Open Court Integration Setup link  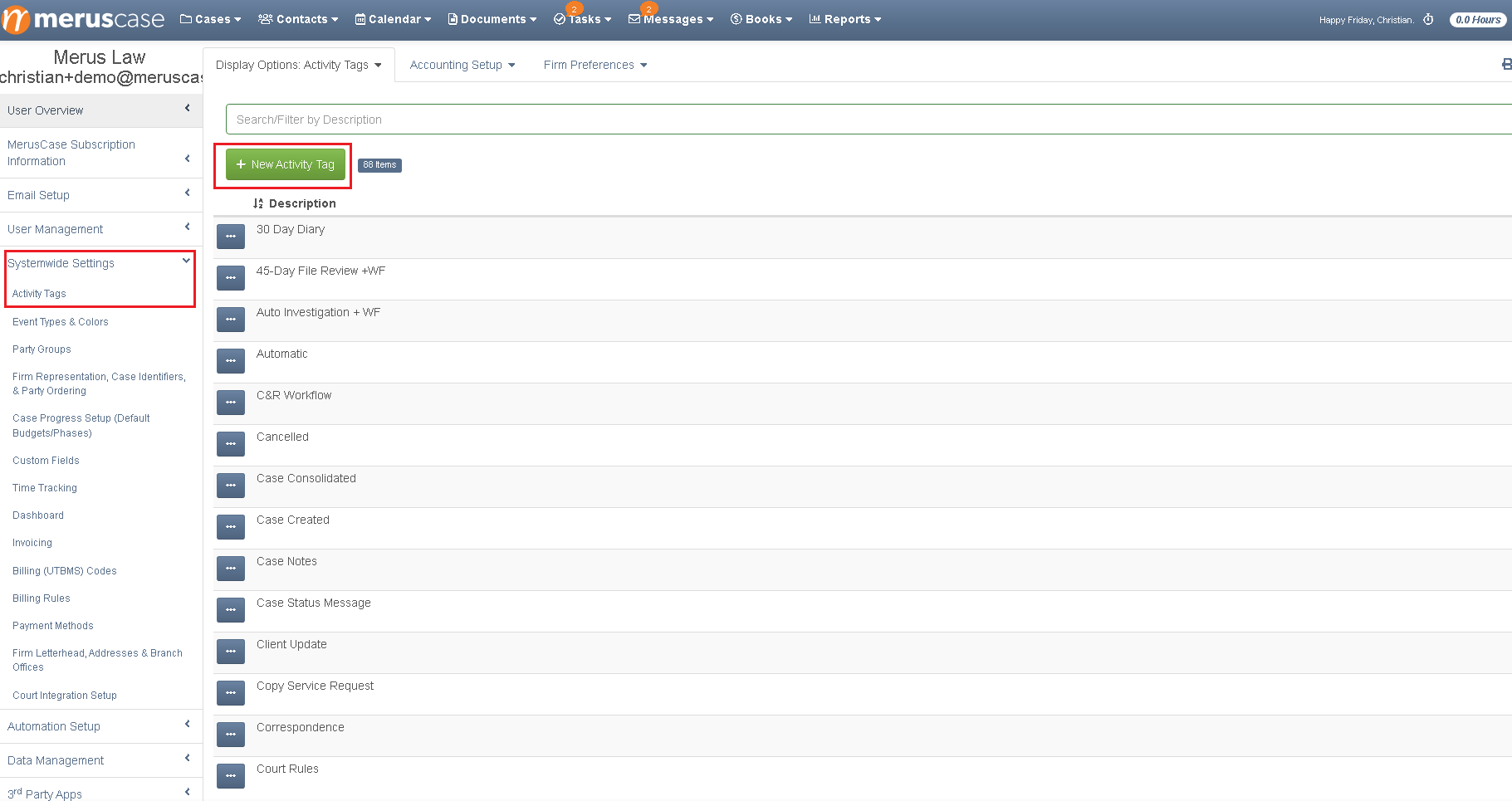65,696
